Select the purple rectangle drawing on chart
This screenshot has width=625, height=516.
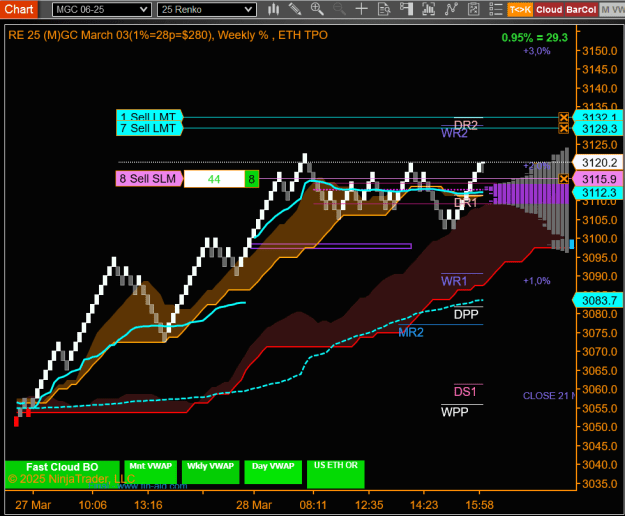[331, 246]
